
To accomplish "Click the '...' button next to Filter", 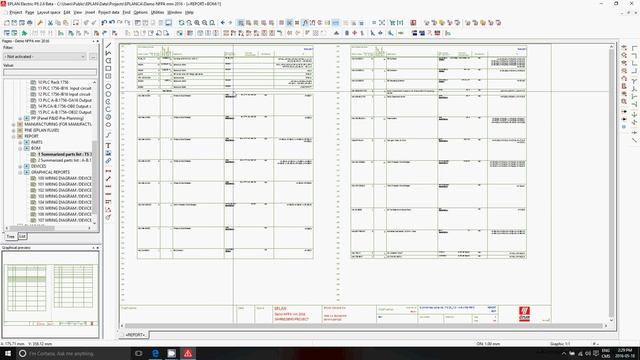I will pyautogui.click(x=93, y=57).
